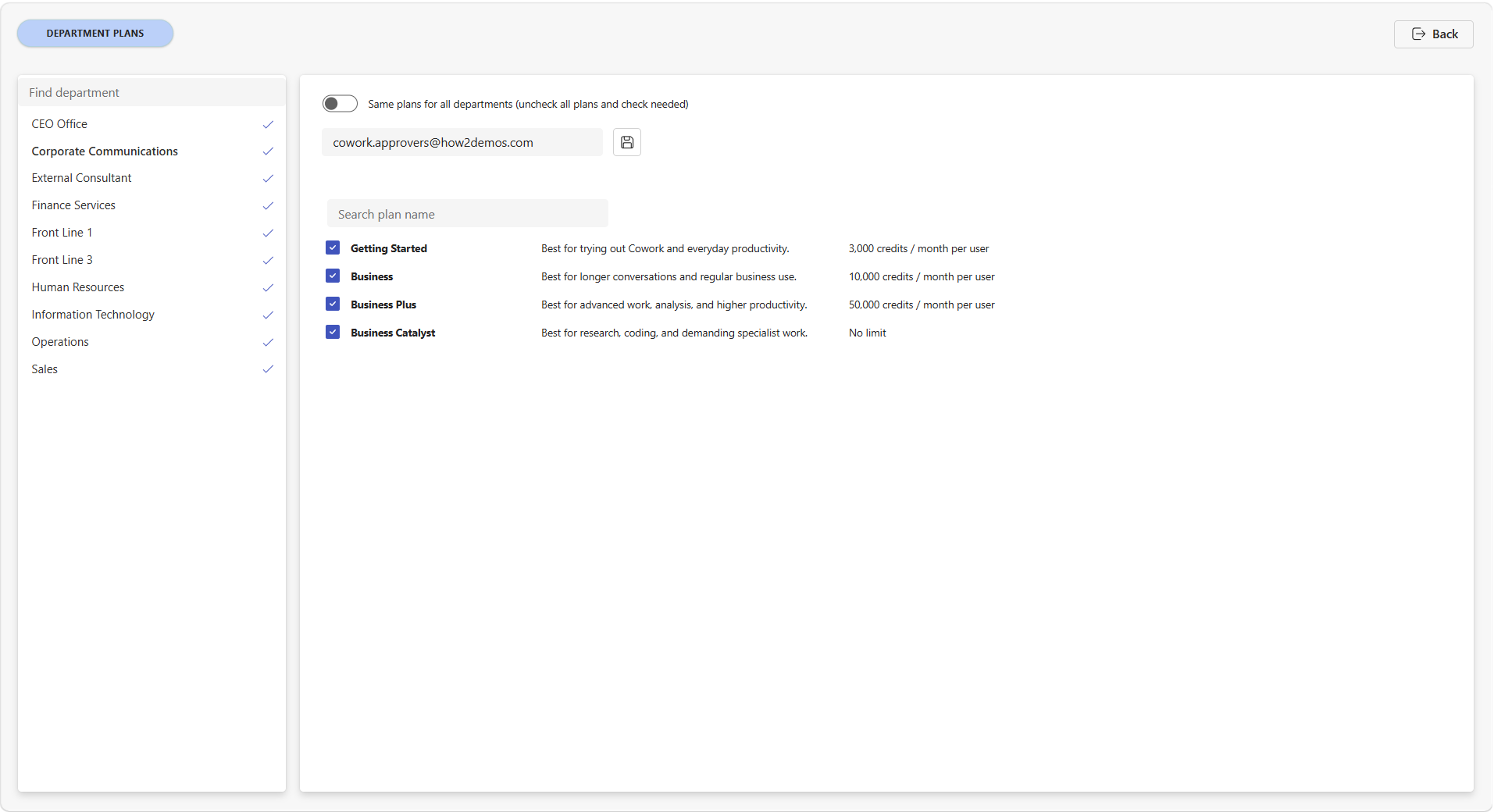
Task: Uncheck the Business Plus plan checkbox
Action: [x=333, y=304]
